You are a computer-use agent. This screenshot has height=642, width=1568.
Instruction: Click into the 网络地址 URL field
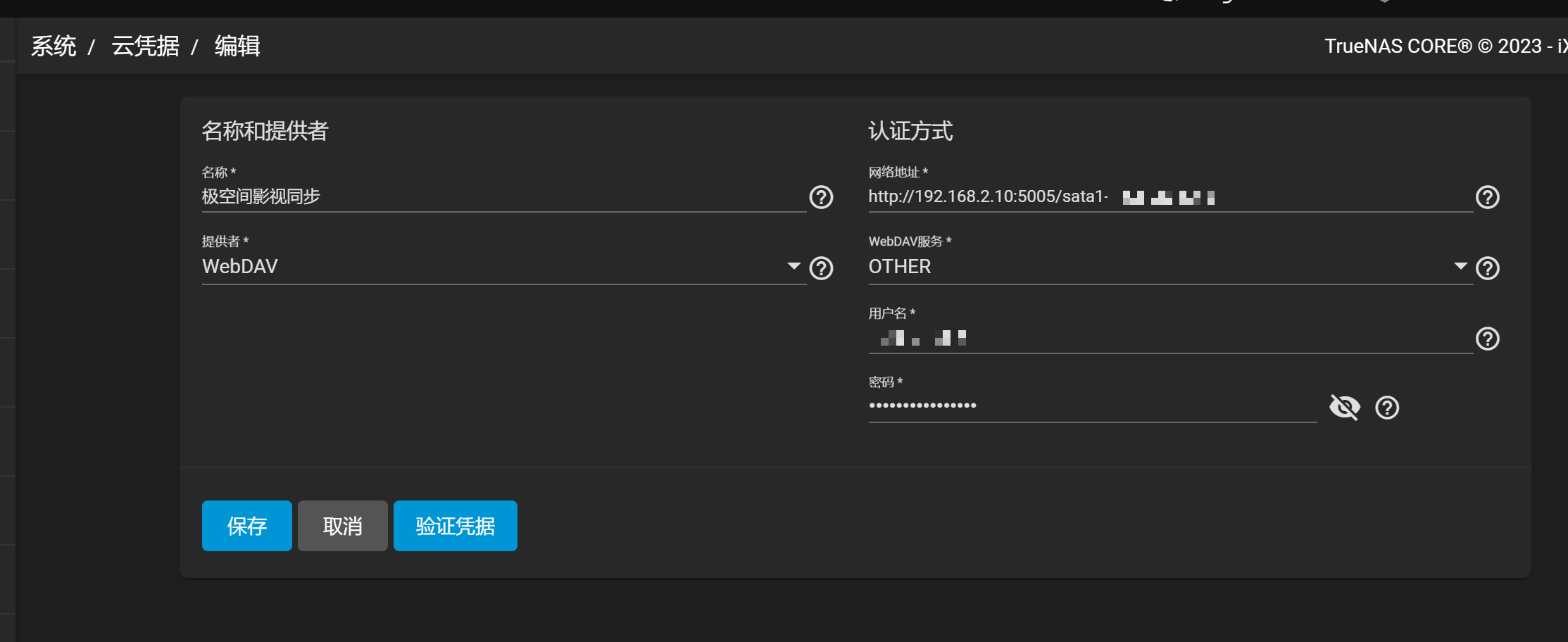(1169, 196)
